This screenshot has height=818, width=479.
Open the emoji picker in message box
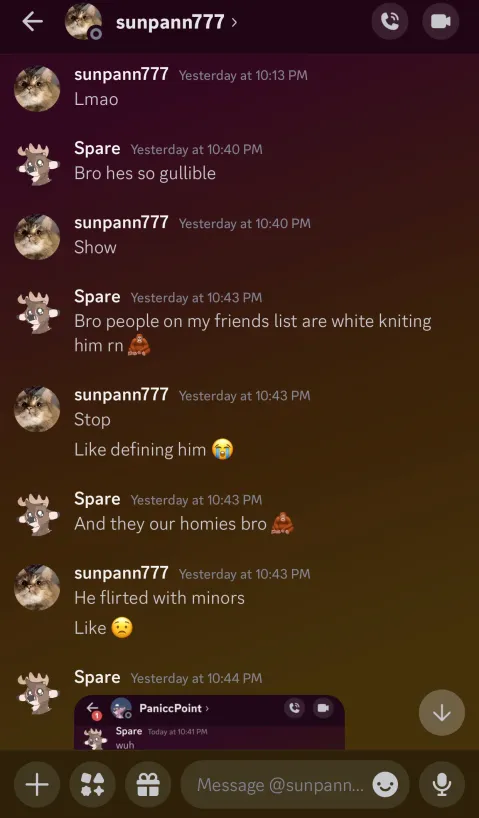[x=386, y=785]
